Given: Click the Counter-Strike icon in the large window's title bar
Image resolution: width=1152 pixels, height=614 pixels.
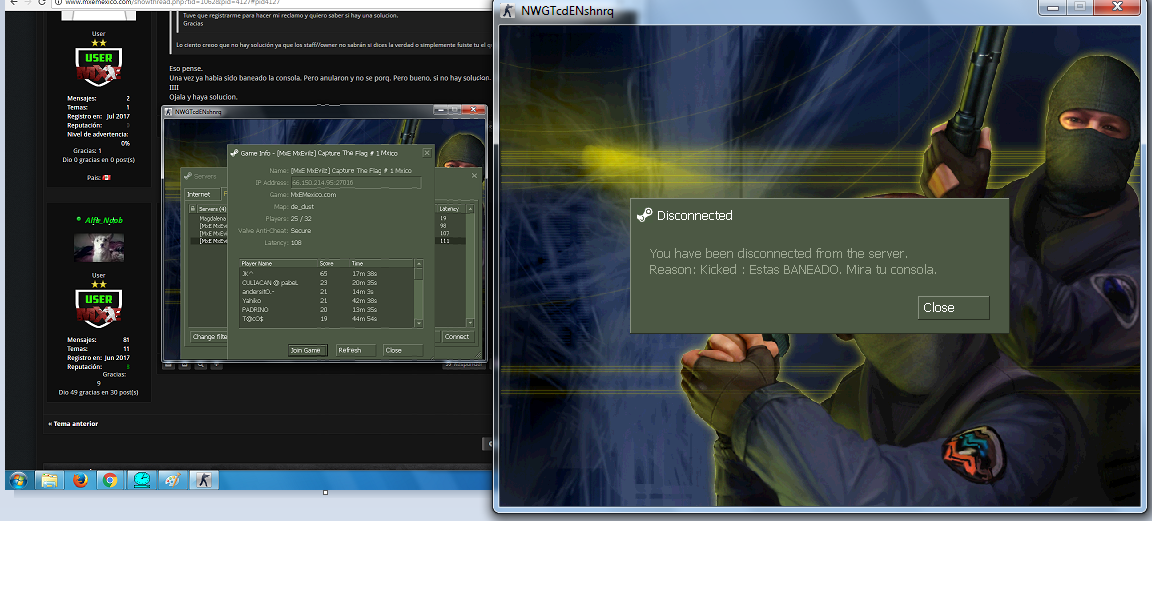Looking at the screenshot, I should point(508,10).
